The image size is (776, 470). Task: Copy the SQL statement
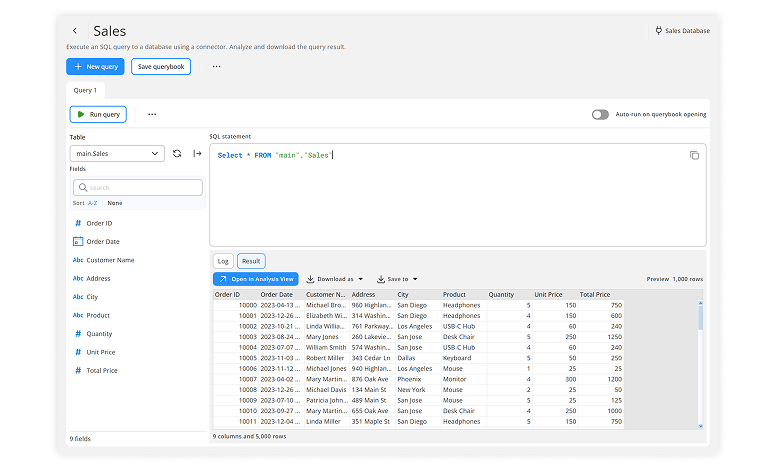coord(694,155)
